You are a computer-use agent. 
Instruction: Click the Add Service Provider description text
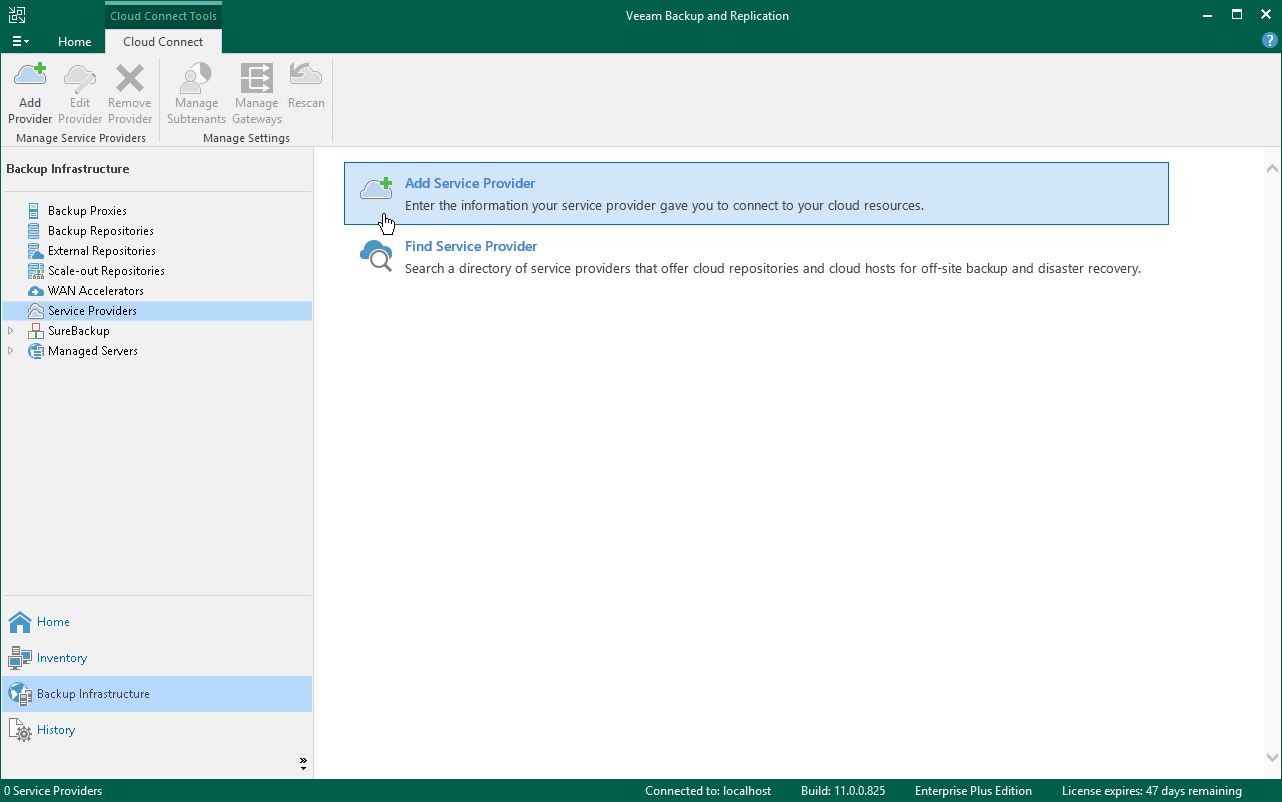(x=664, y=206)
